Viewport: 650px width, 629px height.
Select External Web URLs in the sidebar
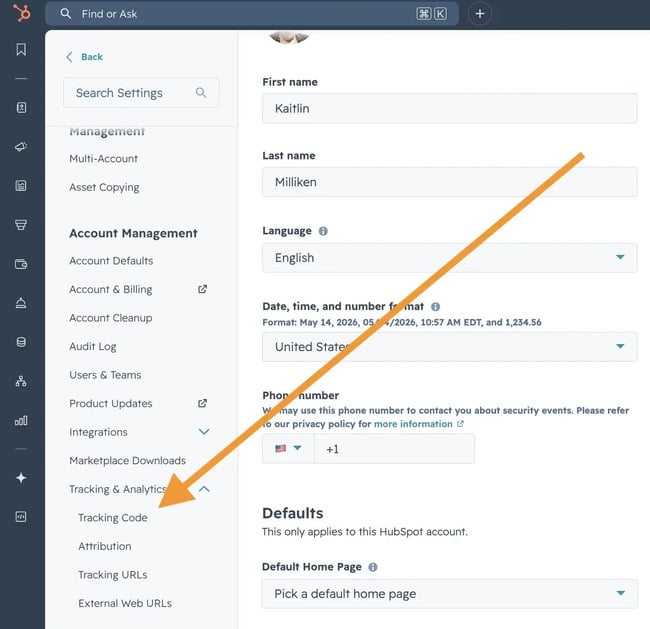point(125,603)
